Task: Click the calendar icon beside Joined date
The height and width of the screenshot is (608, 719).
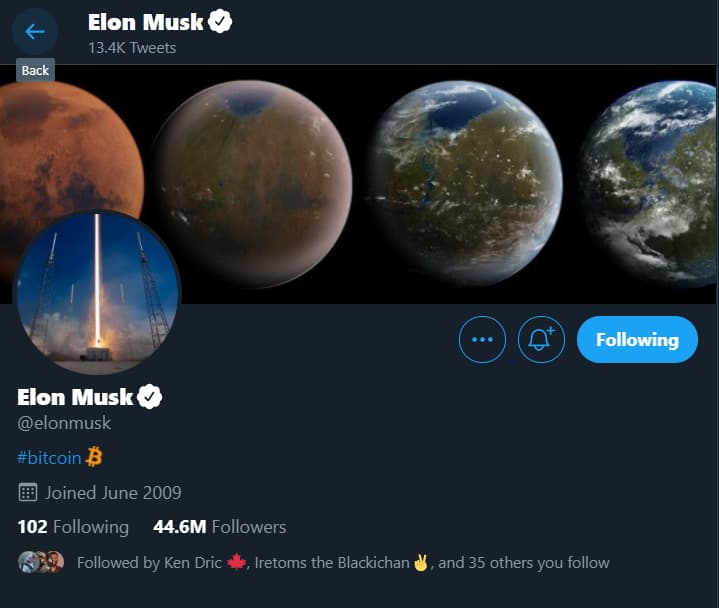Action: coord(28,492)
